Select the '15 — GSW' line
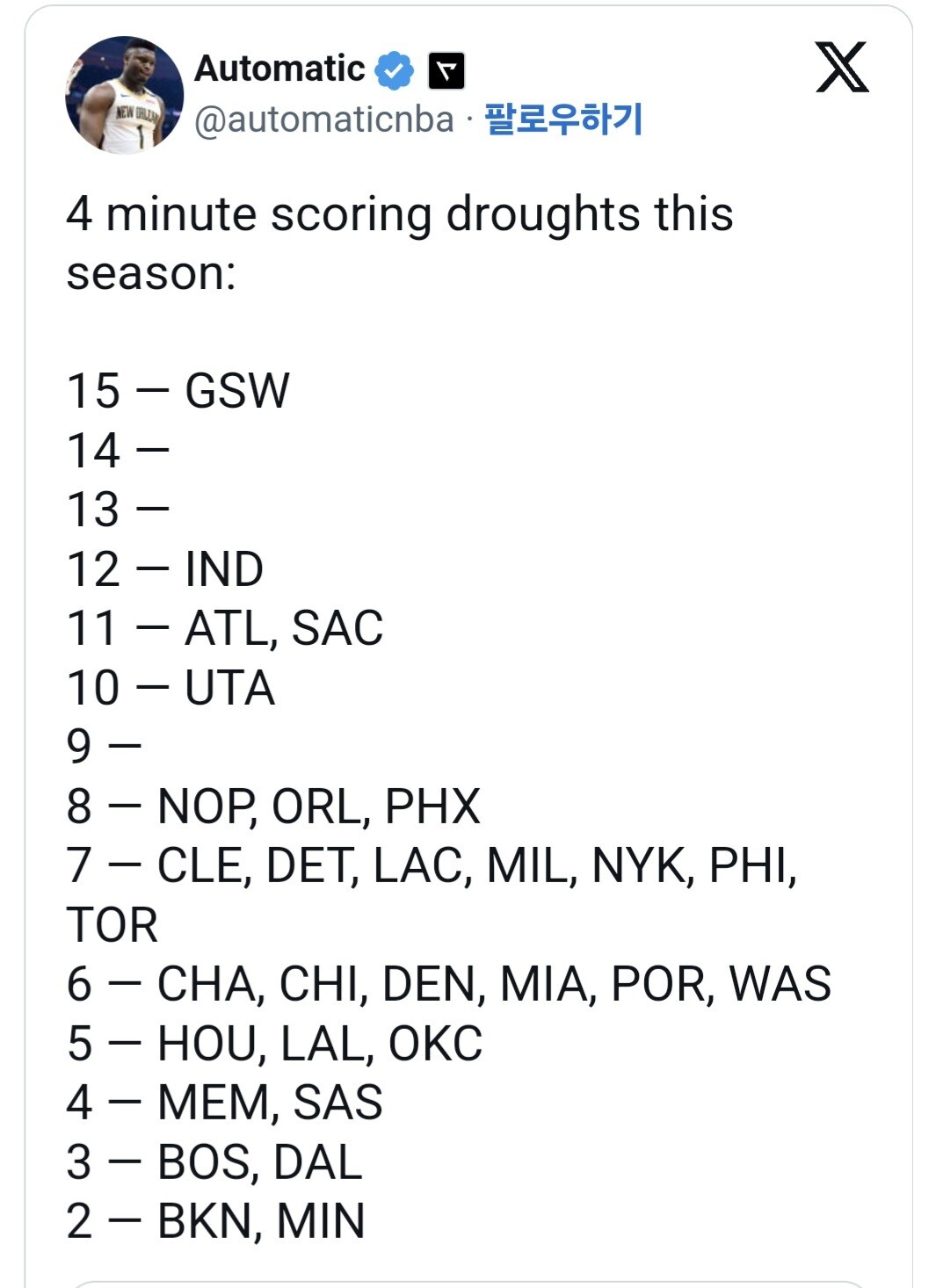 [x=178, y=391]
